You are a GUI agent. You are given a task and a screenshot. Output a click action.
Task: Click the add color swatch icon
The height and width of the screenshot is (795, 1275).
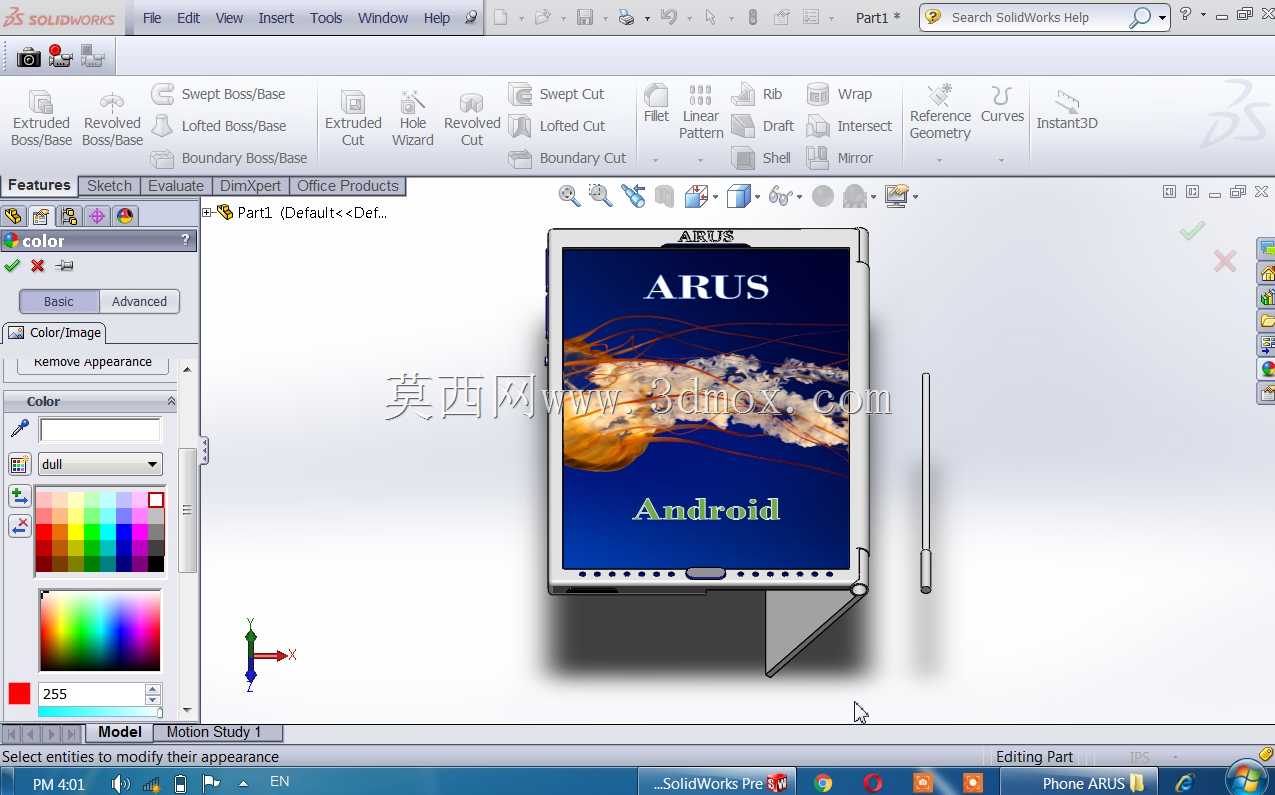tap(19, 496)
